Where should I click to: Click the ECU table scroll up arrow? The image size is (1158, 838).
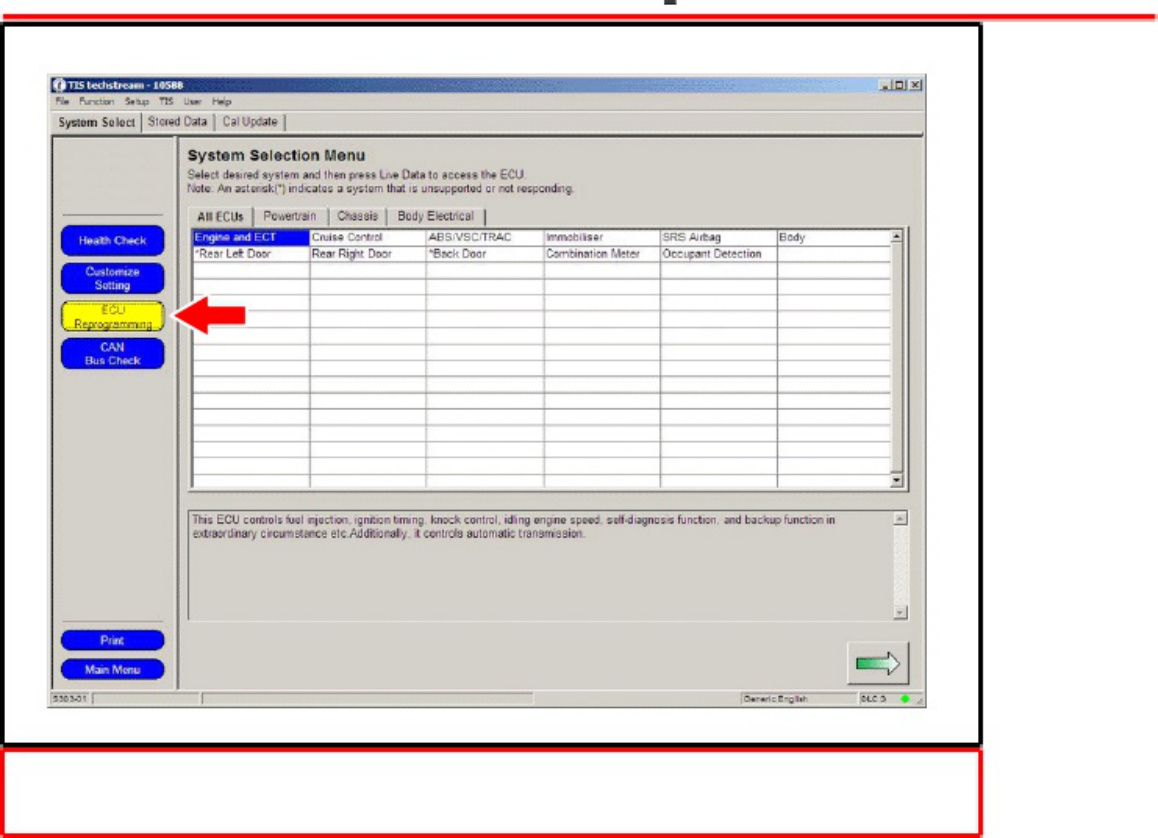coord(897,236)
